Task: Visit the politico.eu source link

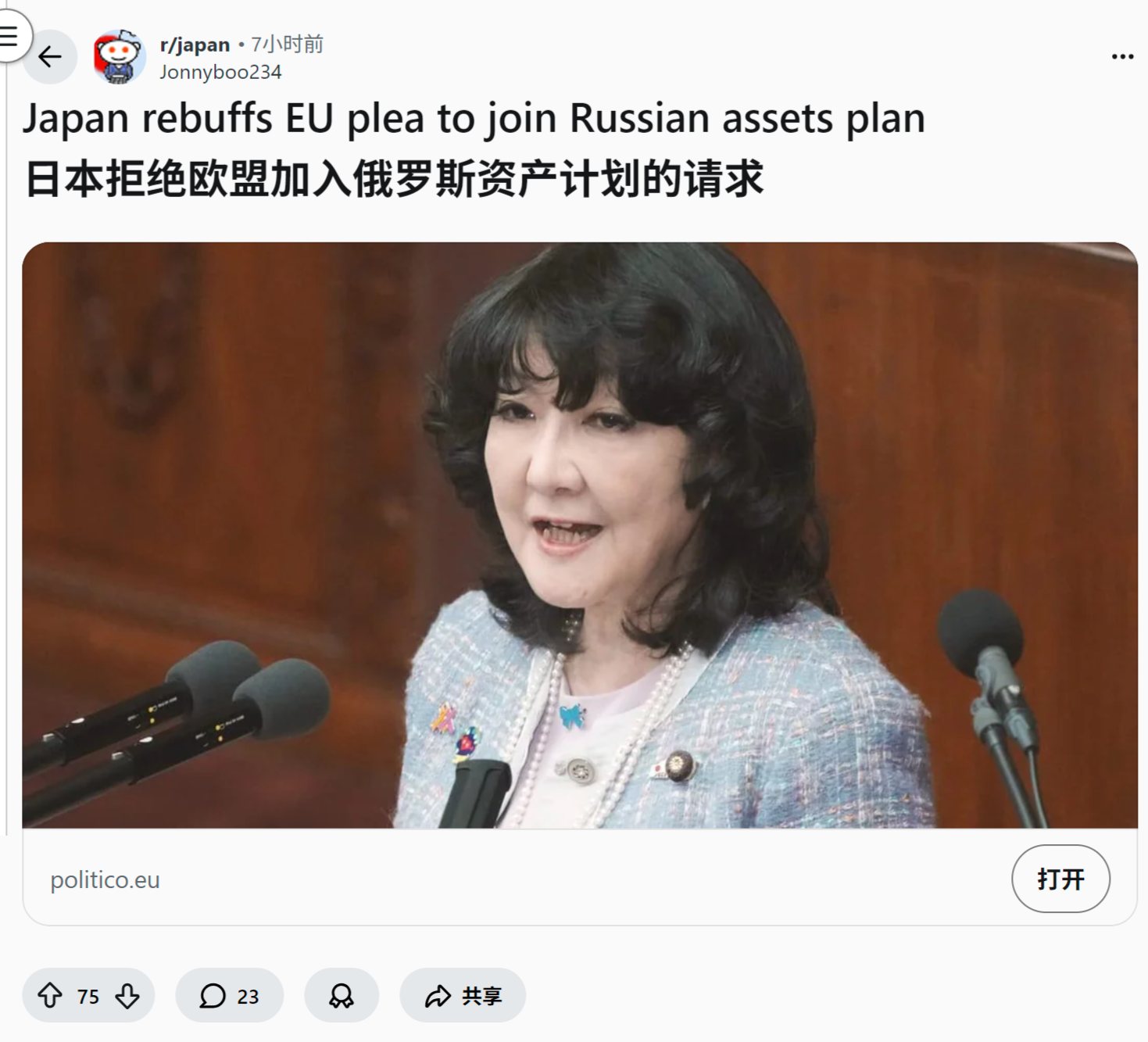Action: pos(105,879)
